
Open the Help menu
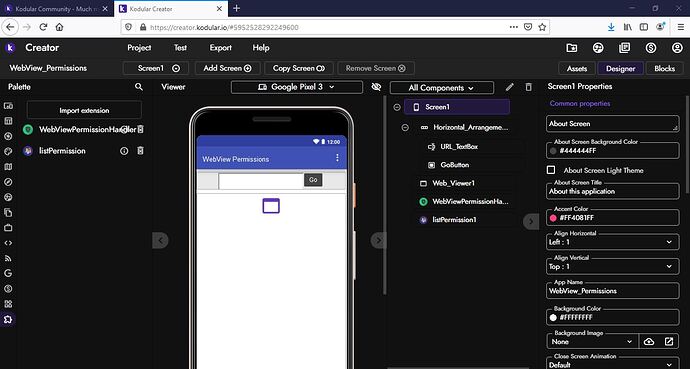pyautogui.click(x=261, y=48)
